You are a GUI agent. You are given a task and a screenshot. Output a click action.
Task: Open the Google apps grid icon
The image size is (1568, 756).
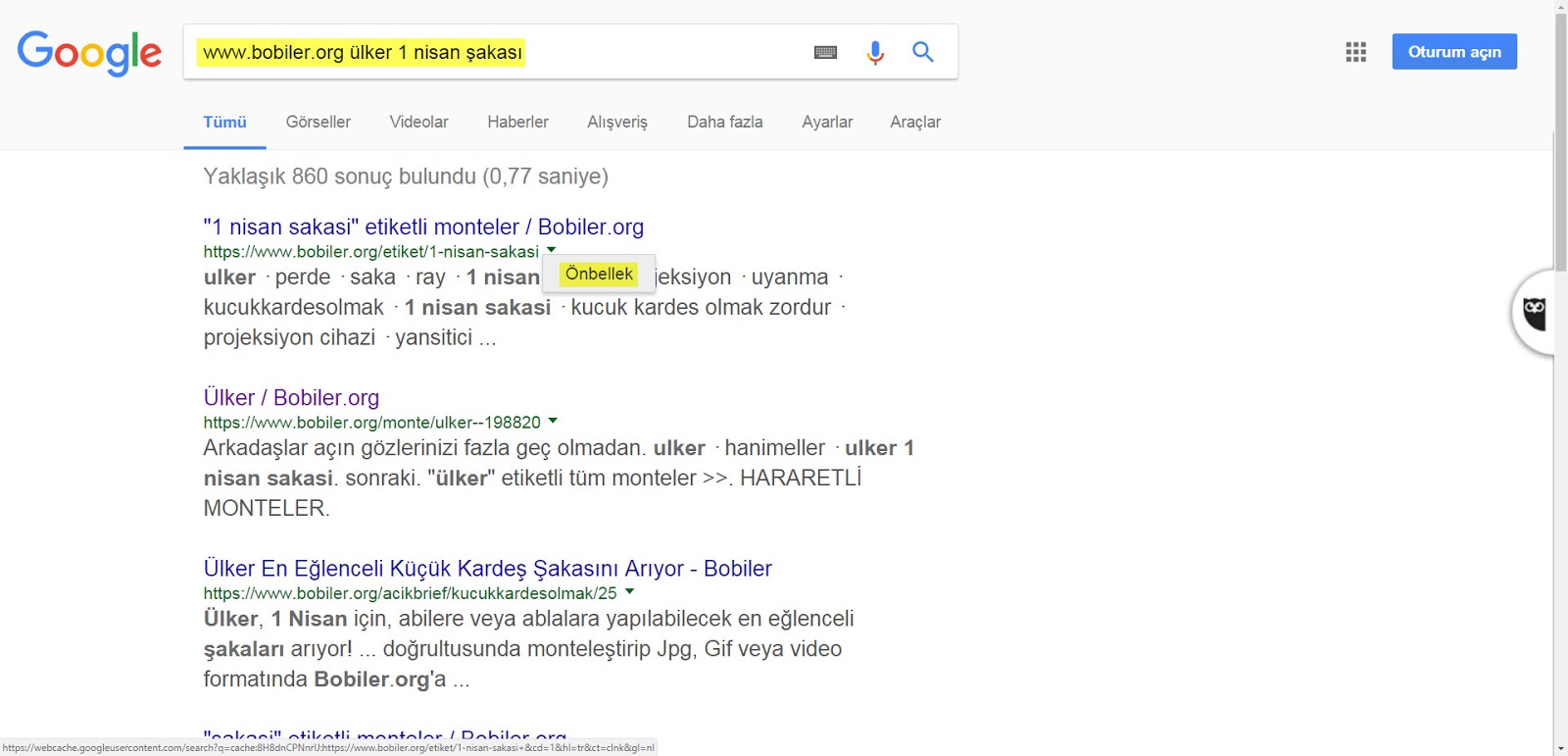coord(1355,52)
